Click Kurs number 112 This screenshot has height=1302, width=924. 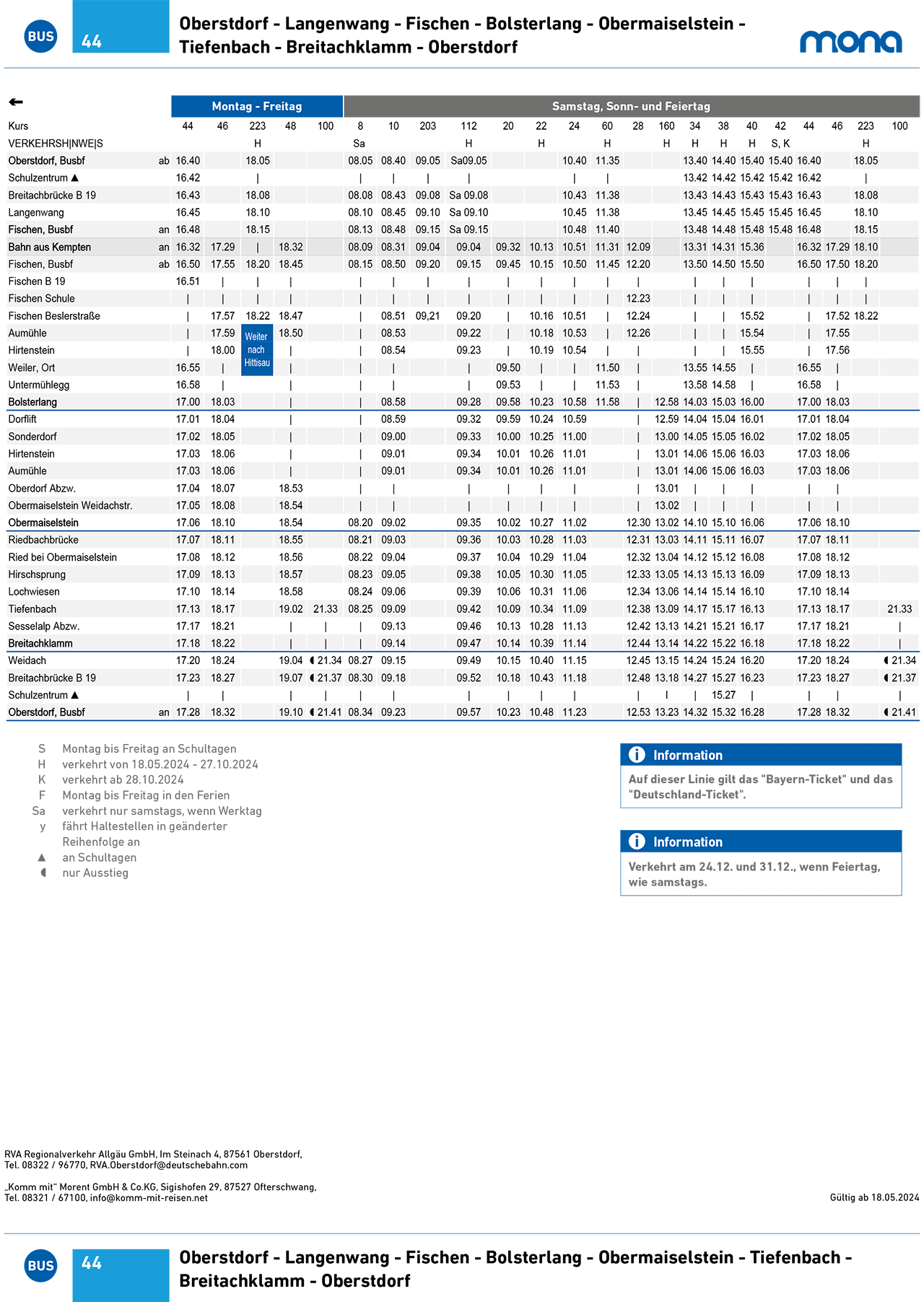click(468, 126)
